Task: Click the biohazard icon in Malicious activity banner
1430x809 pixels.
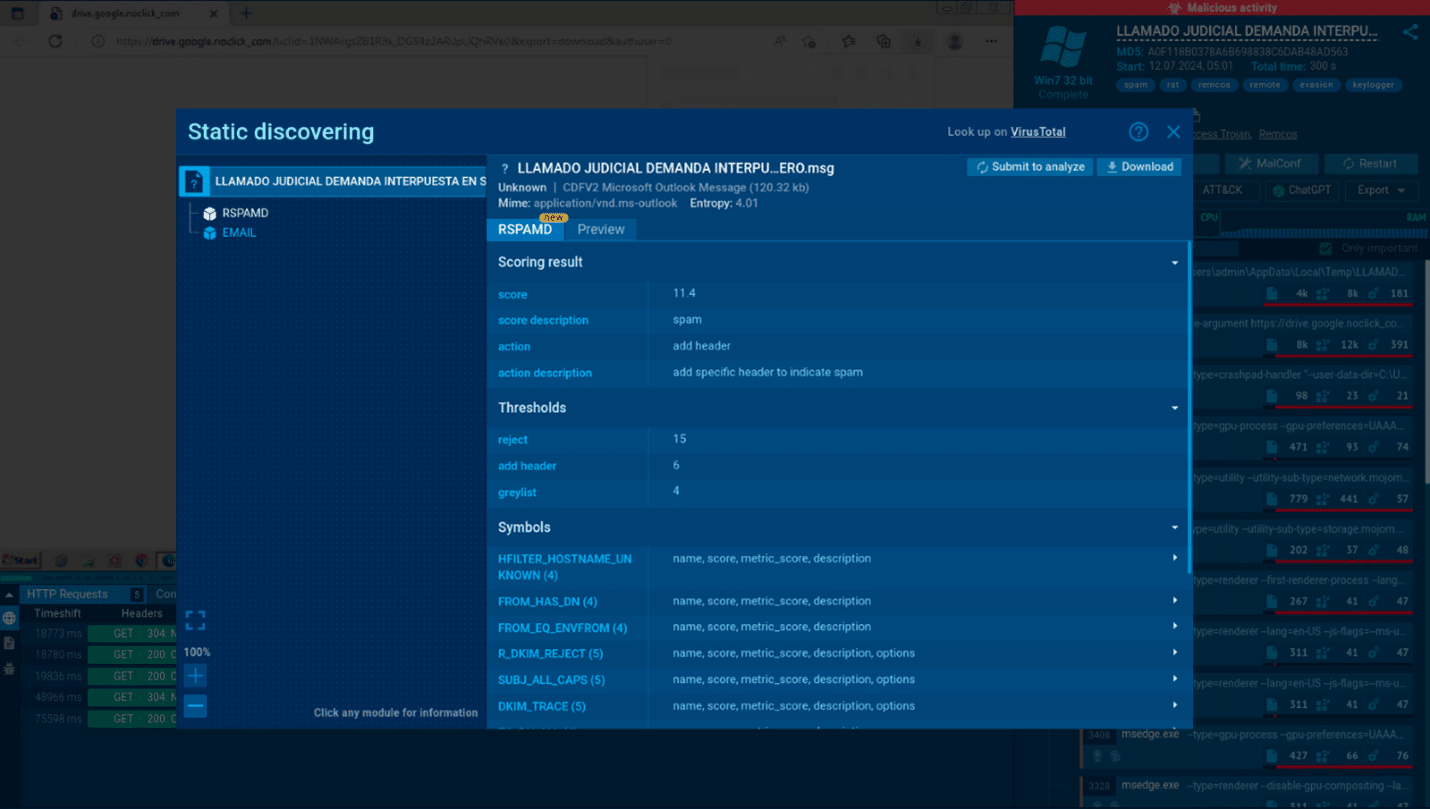Action: (1174, 8)
